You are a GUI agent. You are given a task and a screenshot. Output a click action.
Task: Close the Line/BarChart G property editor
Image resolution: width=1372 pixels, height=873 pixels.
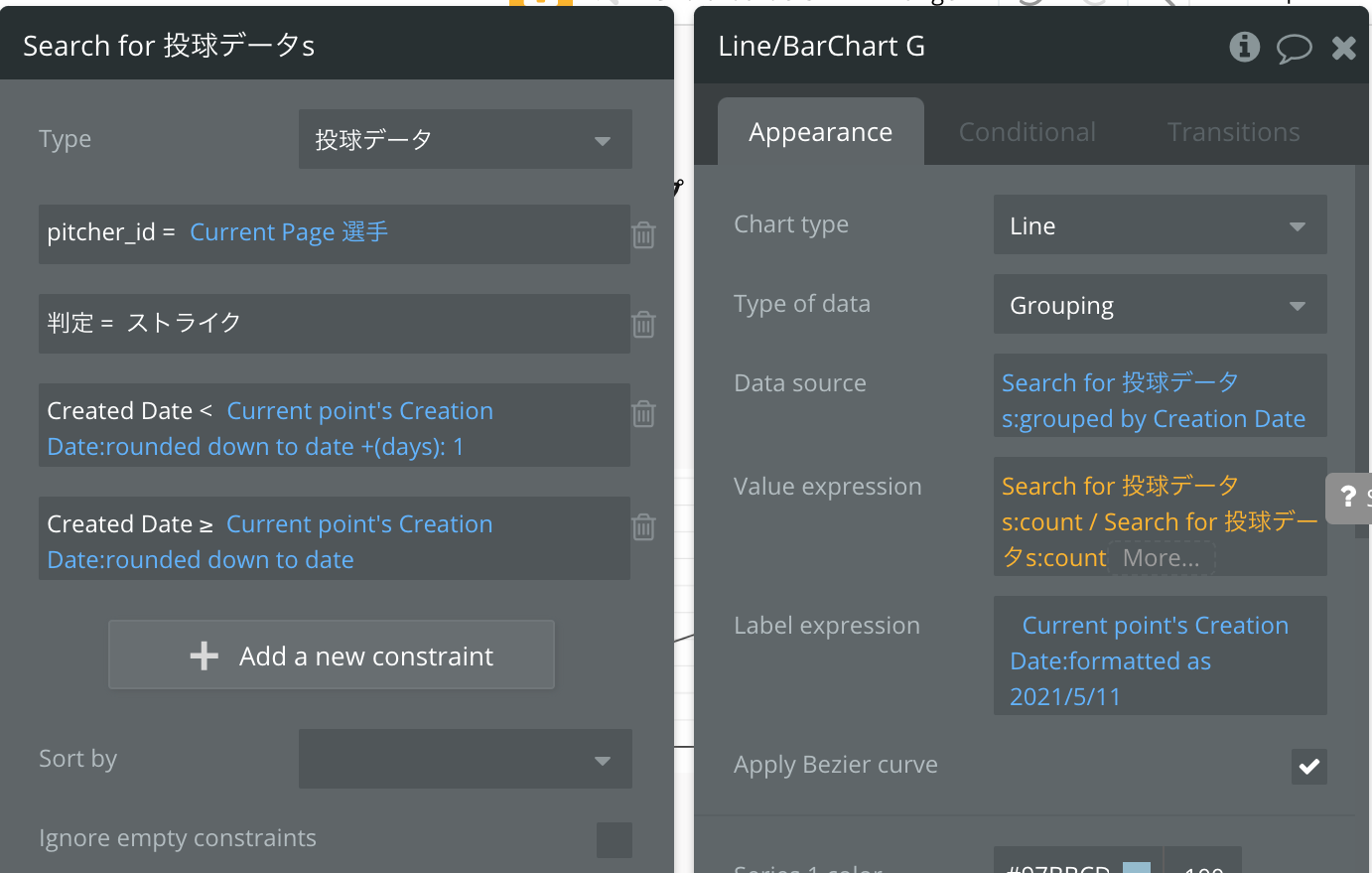[x=1344, y=48]
